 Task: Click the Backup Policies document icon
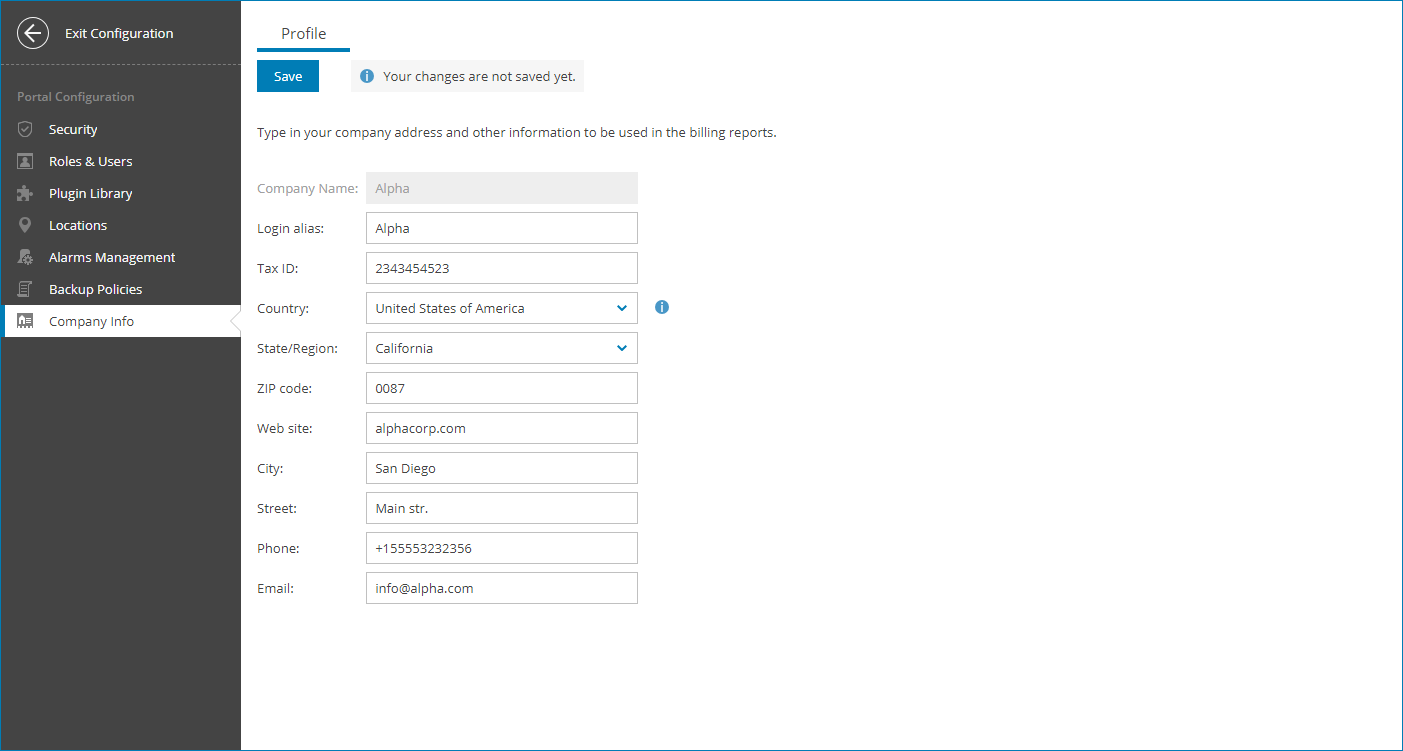click(26, 289)
